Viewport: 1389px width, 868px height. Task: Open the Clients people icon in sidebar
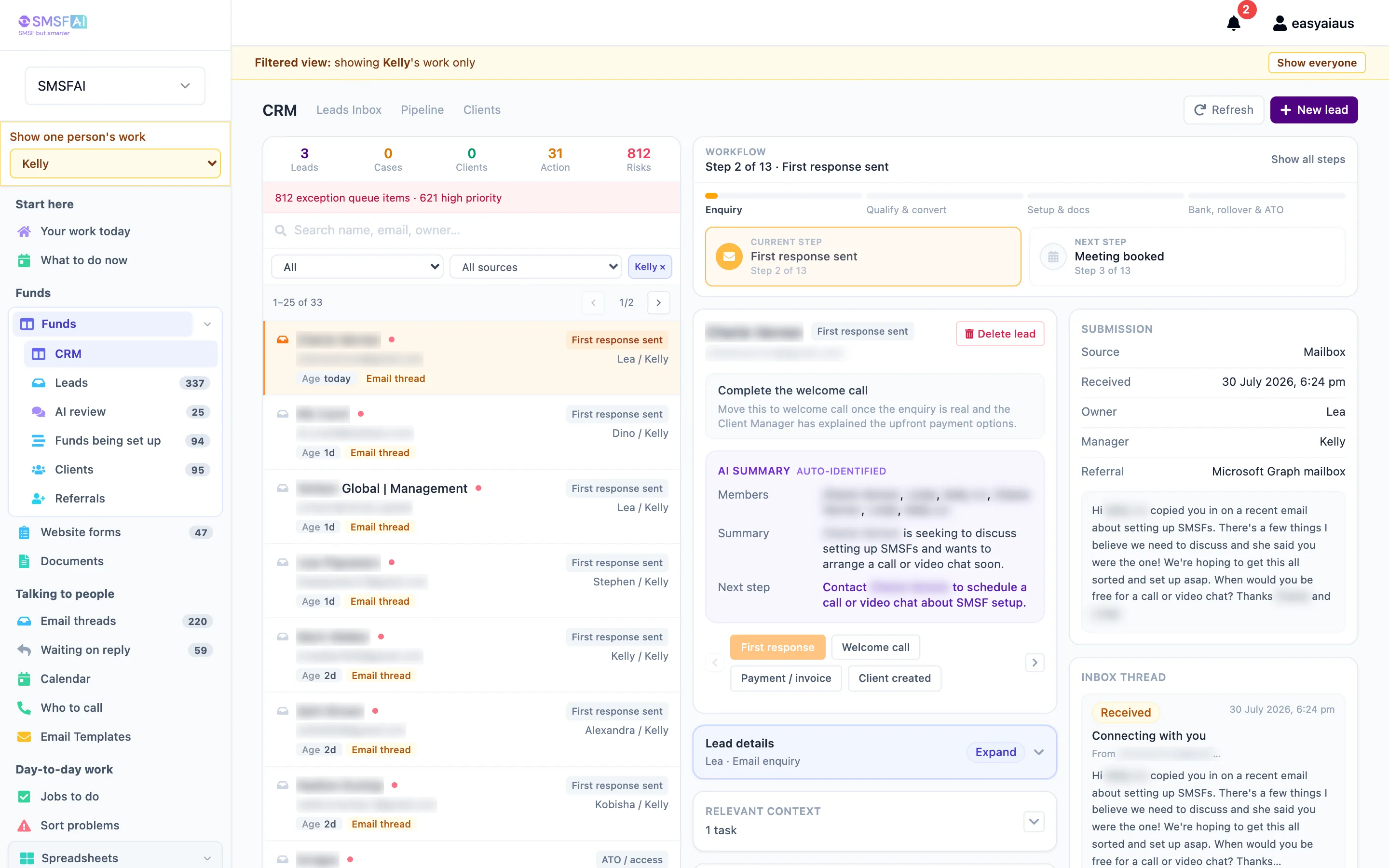[x=39, y=470]
